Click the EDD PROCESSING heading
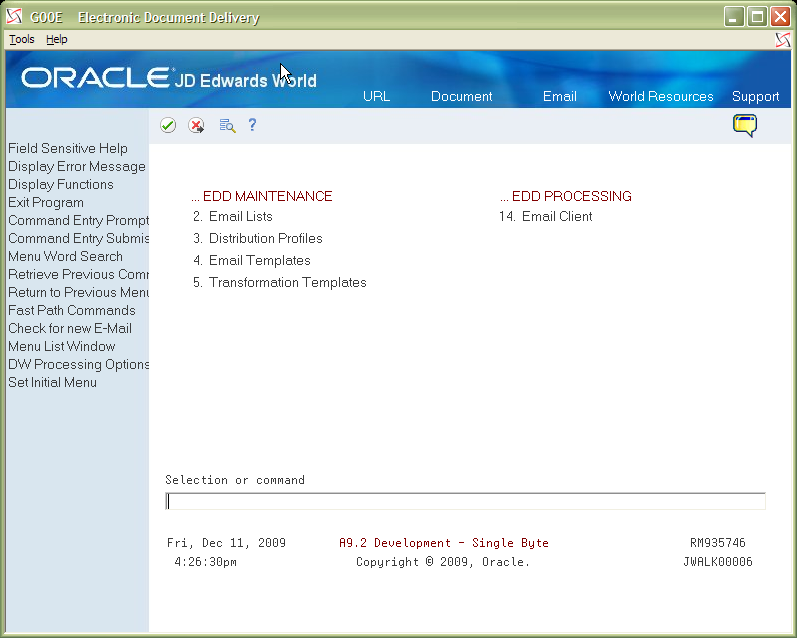The height and width of the screenshot is (638, 797). point(566,196)
